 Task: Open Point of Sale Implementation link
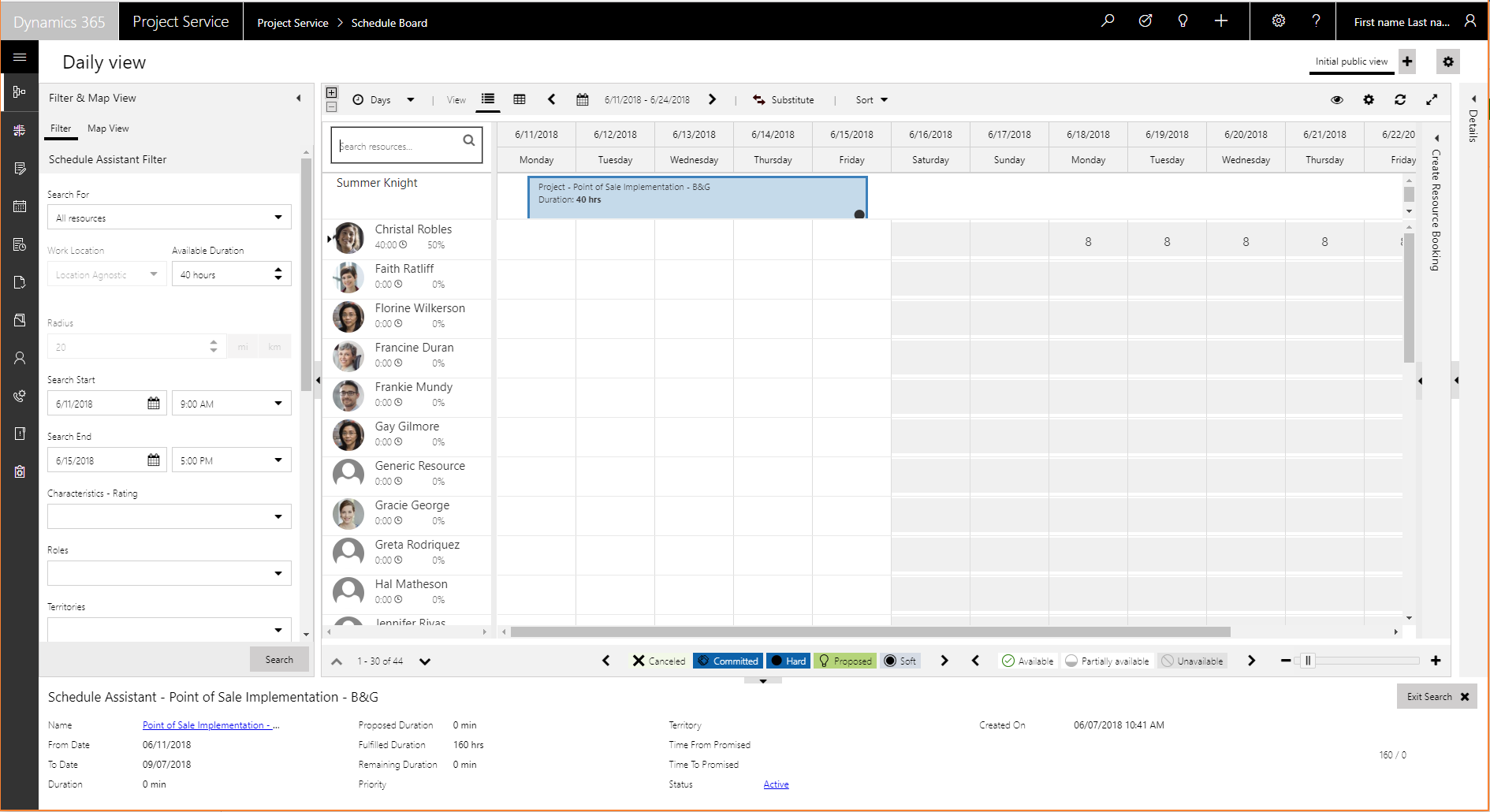pyautogui.click(x=210, y=725)
